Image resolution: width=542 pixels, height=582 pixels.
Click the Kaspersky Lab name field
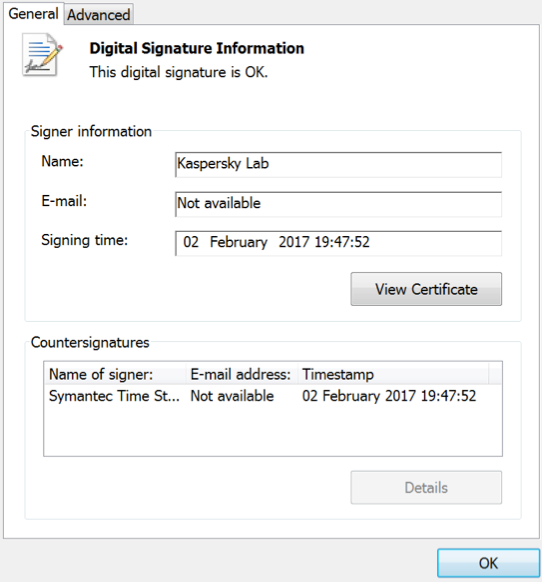338,164
